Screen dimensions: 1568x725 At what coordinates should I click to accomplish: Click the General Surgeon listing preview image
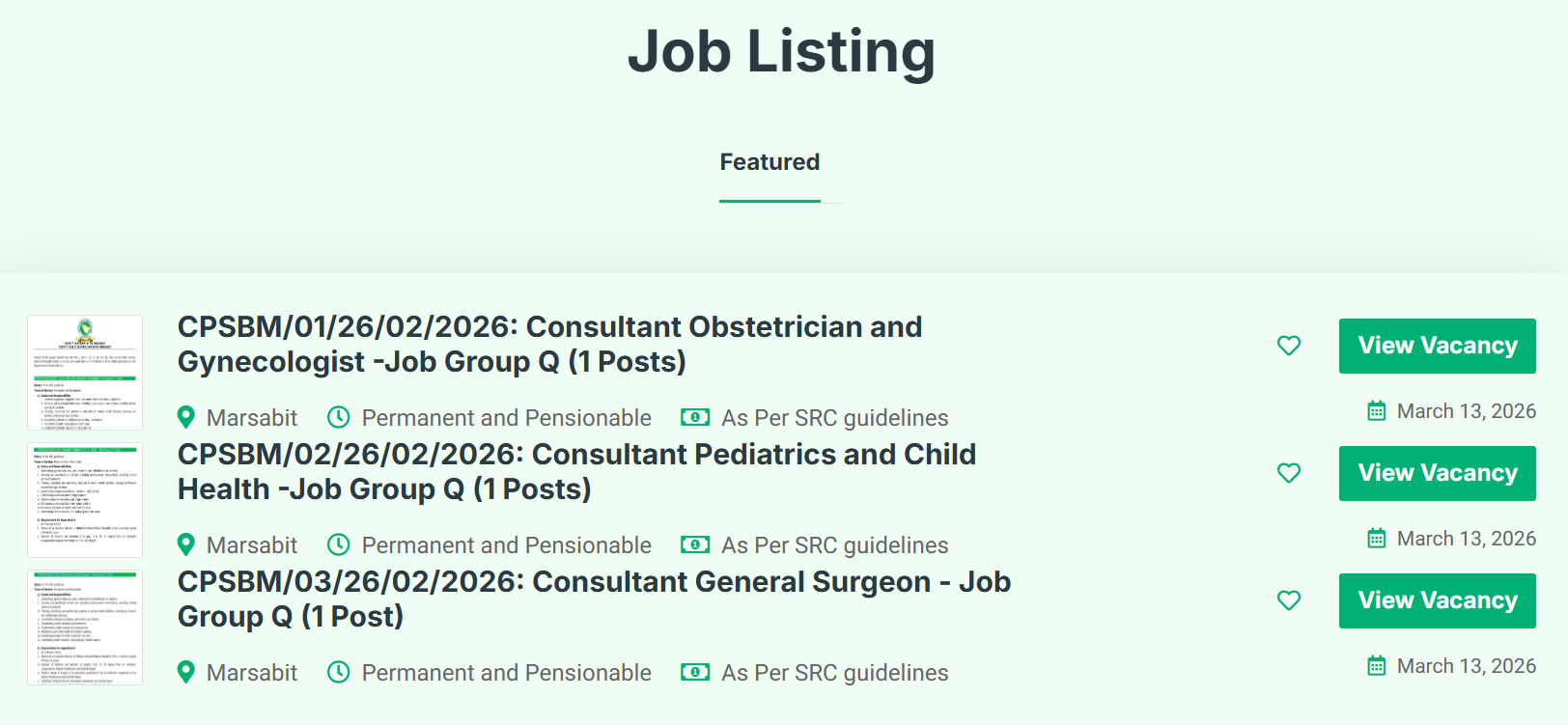click(x=85, y=628)
